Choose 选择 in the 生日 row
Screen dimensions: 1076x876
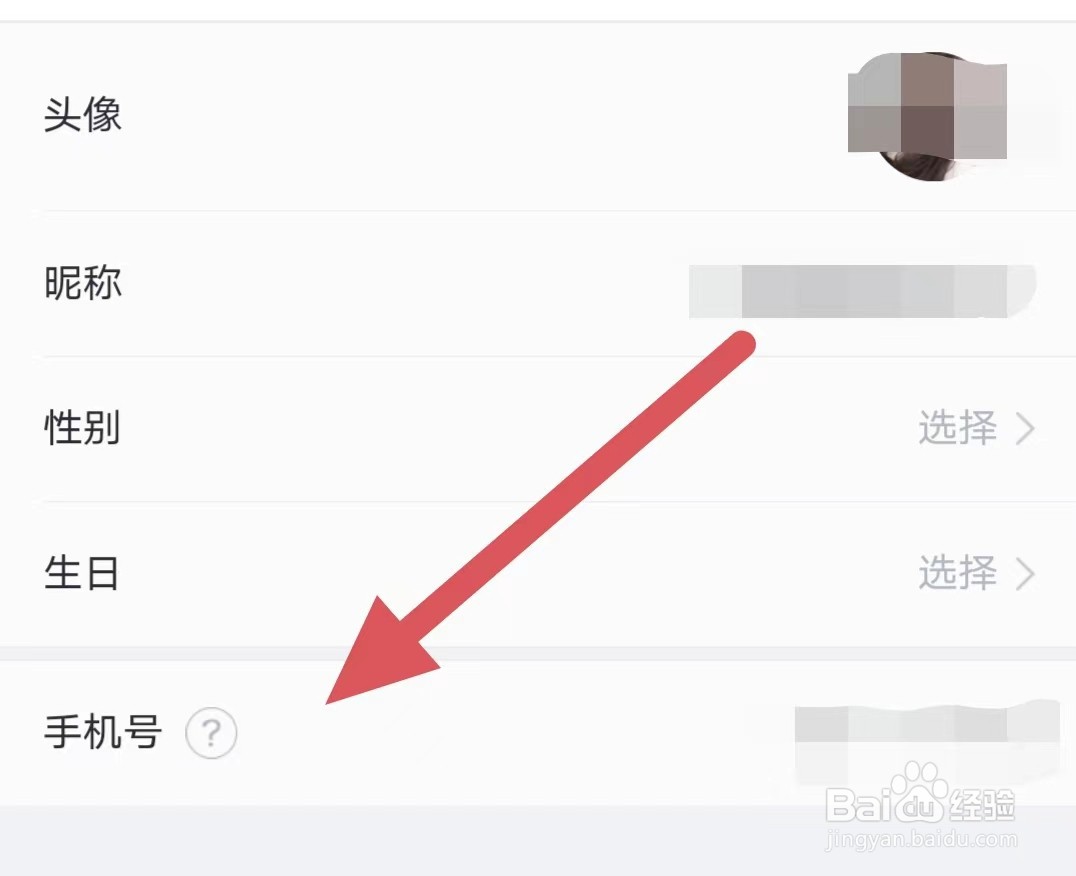(958, 573)
